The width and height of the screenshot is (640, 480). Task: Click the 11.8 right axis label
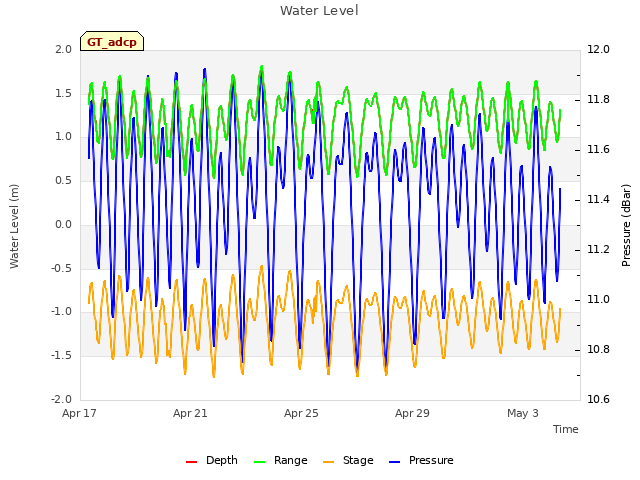[598, 100]
